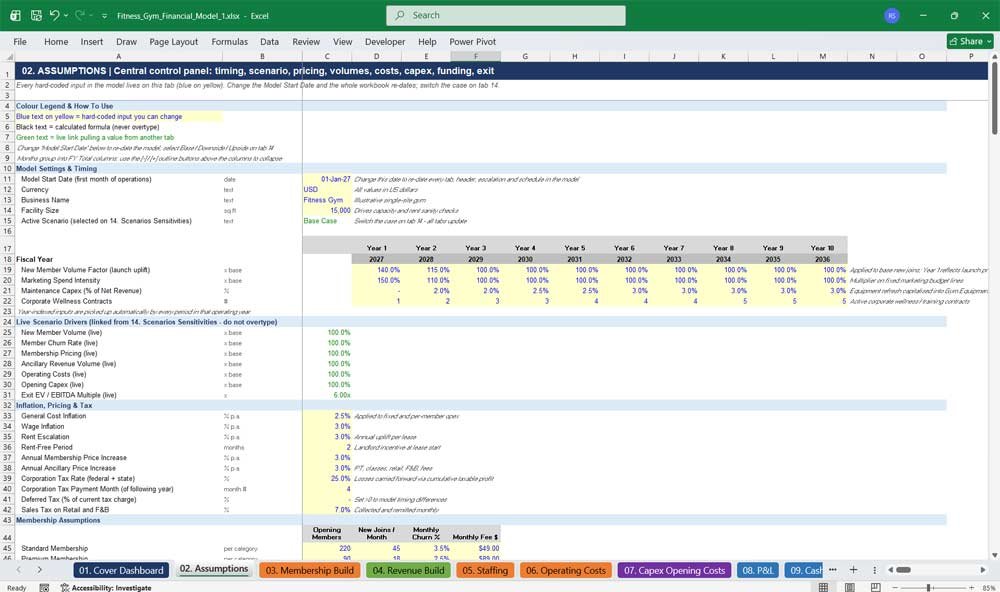Open Accessibility: Investigate in status bar
The height and width of the screenshot is (592, 1000).
point(106,588)
